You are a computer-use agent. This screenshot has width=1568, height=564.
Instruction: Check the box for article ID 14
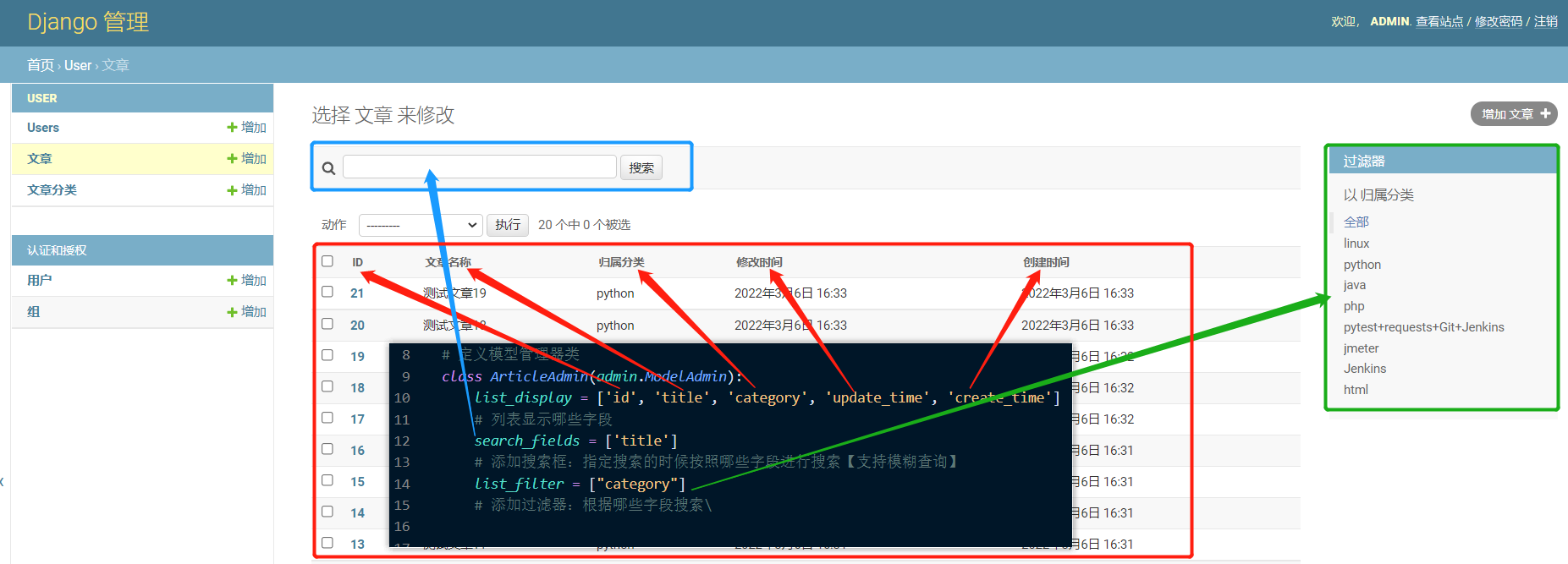[x=327, y=512]
